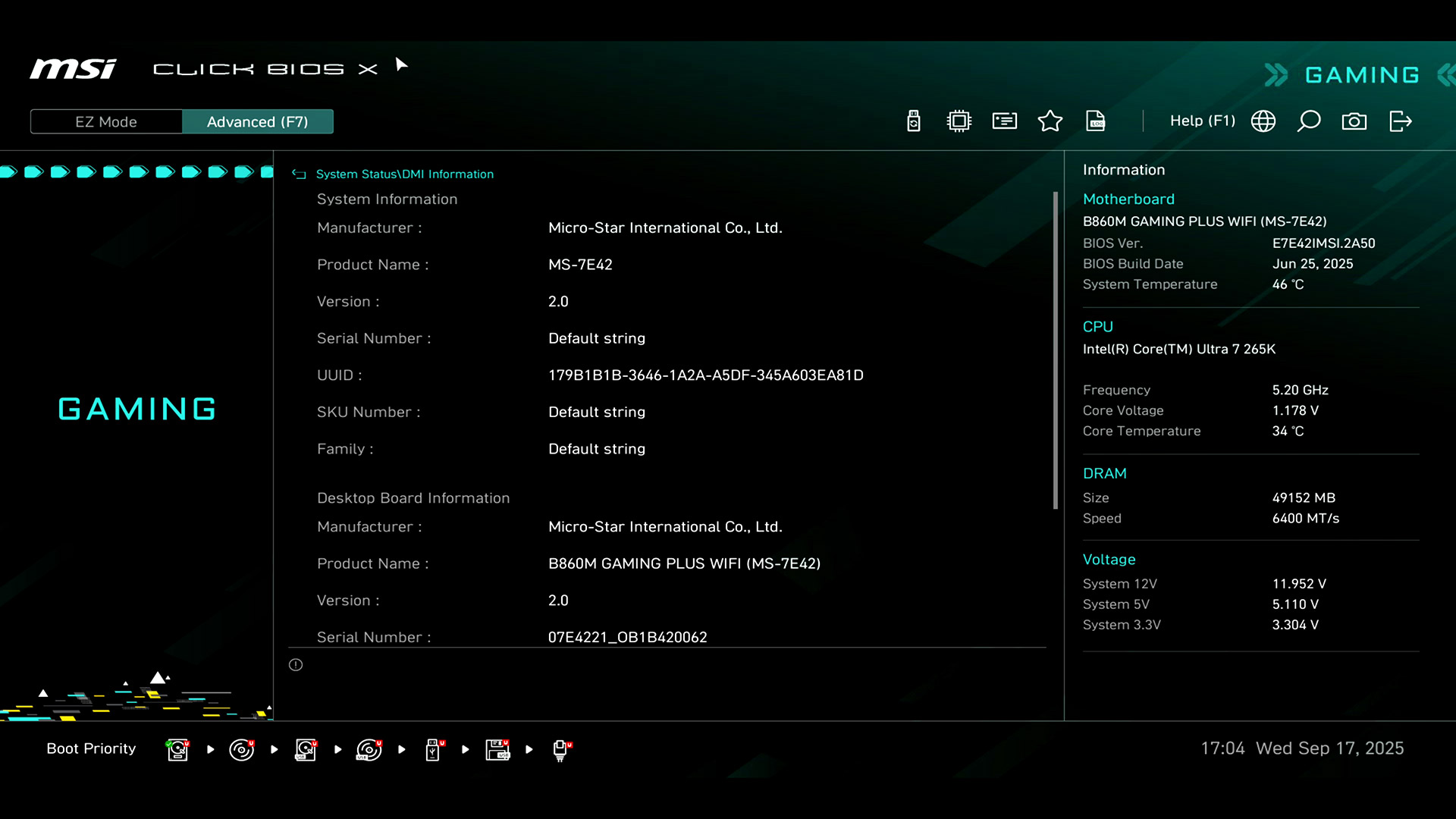Open the M-Flash USB BIOS update icon
This screenshot has height=819, width=1456.
(x=914, y=121)
